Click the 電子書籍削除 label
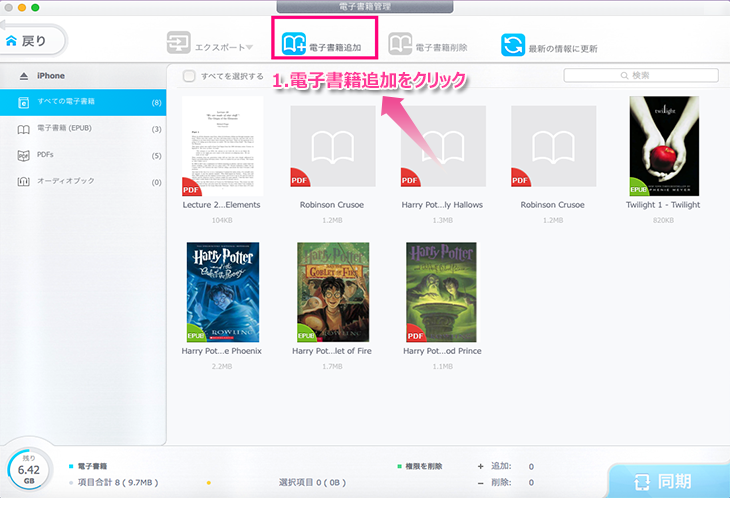The width and height of the screenshot is (730, 510). [441, 48]
